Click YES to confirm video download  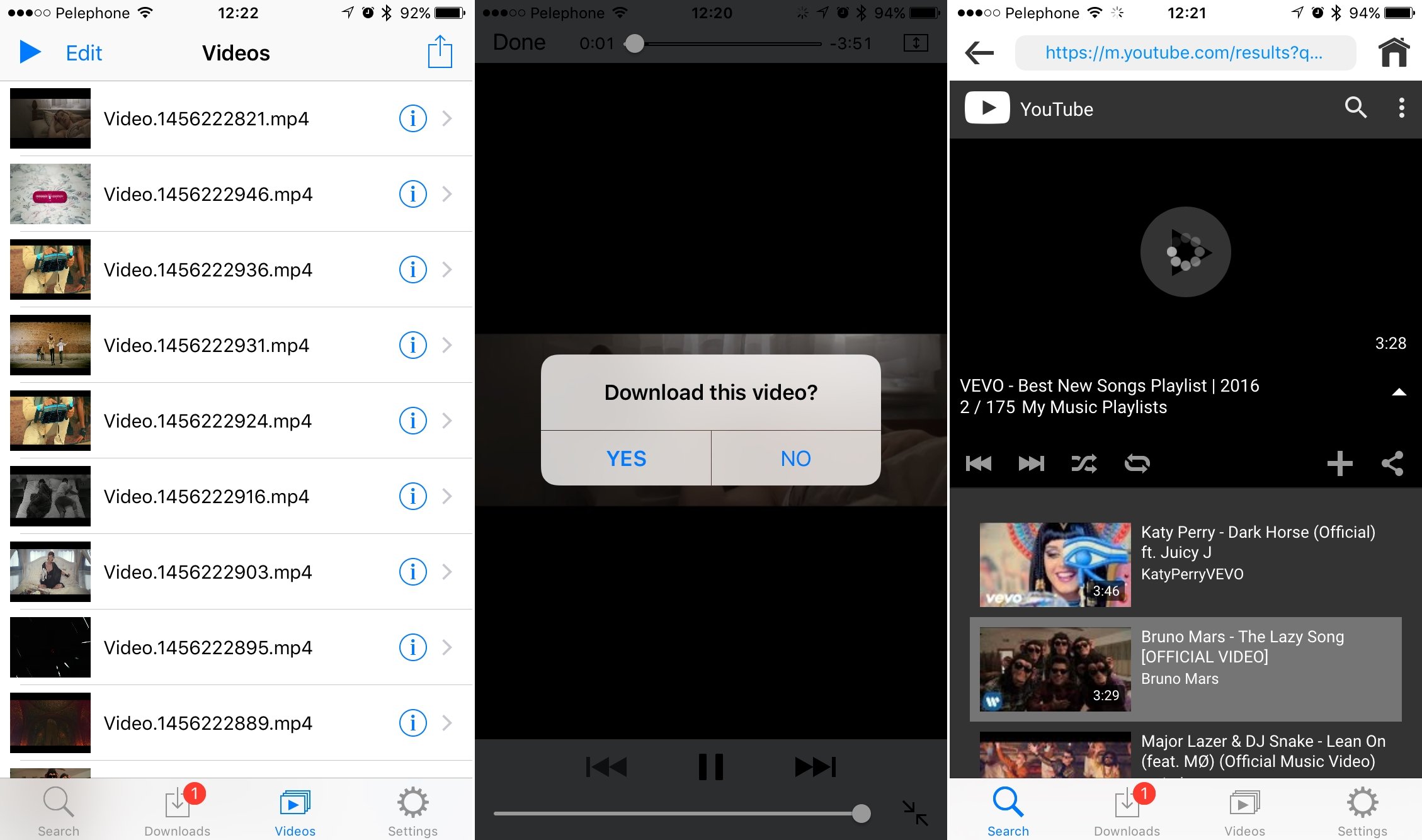627,457
